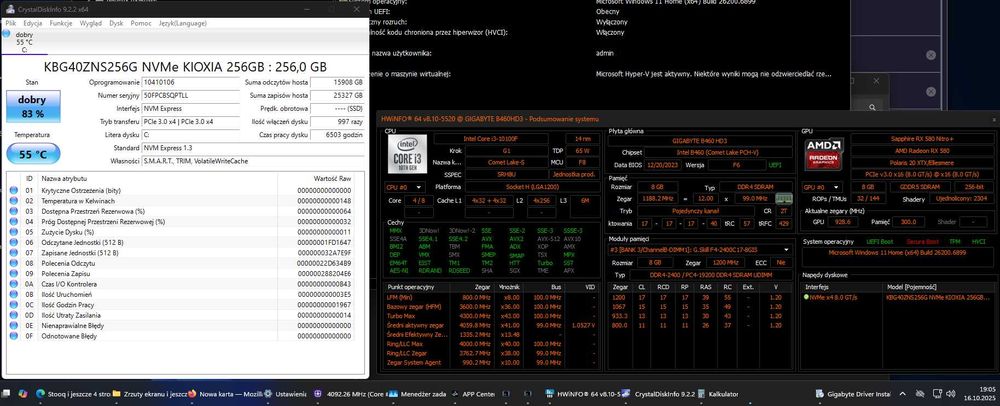The height and width of the screenshot is (406, 1000).
Task: Click the green RAM module icon in HWiNFO
Action: point(783,199)
